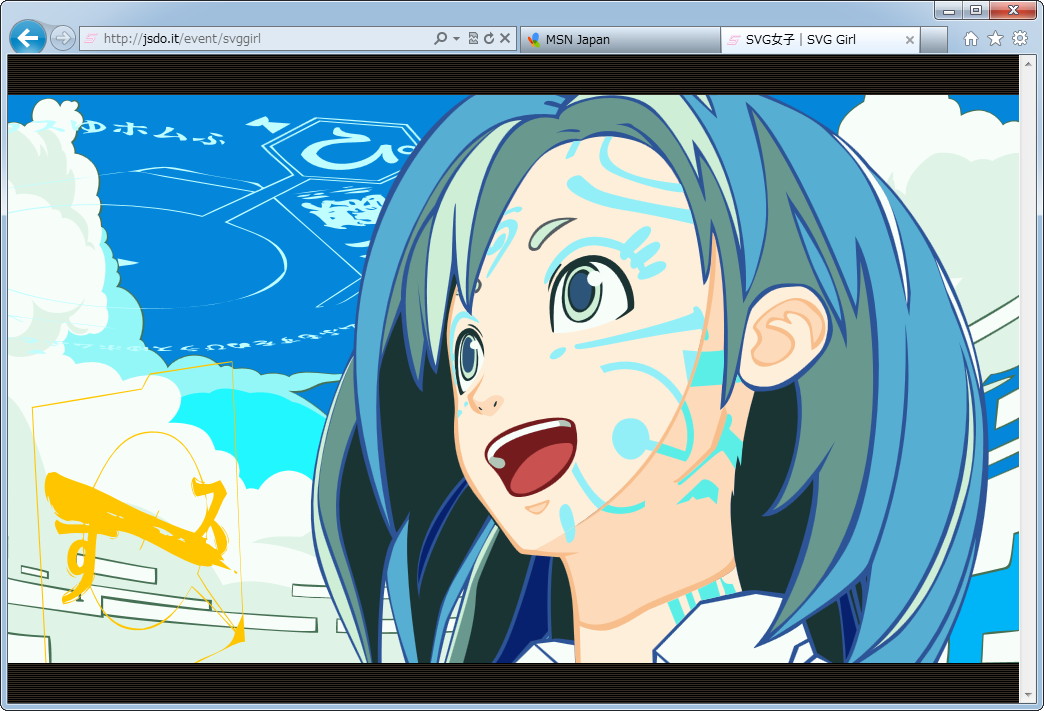Click the forward navigation arrow

coord(60,39)
